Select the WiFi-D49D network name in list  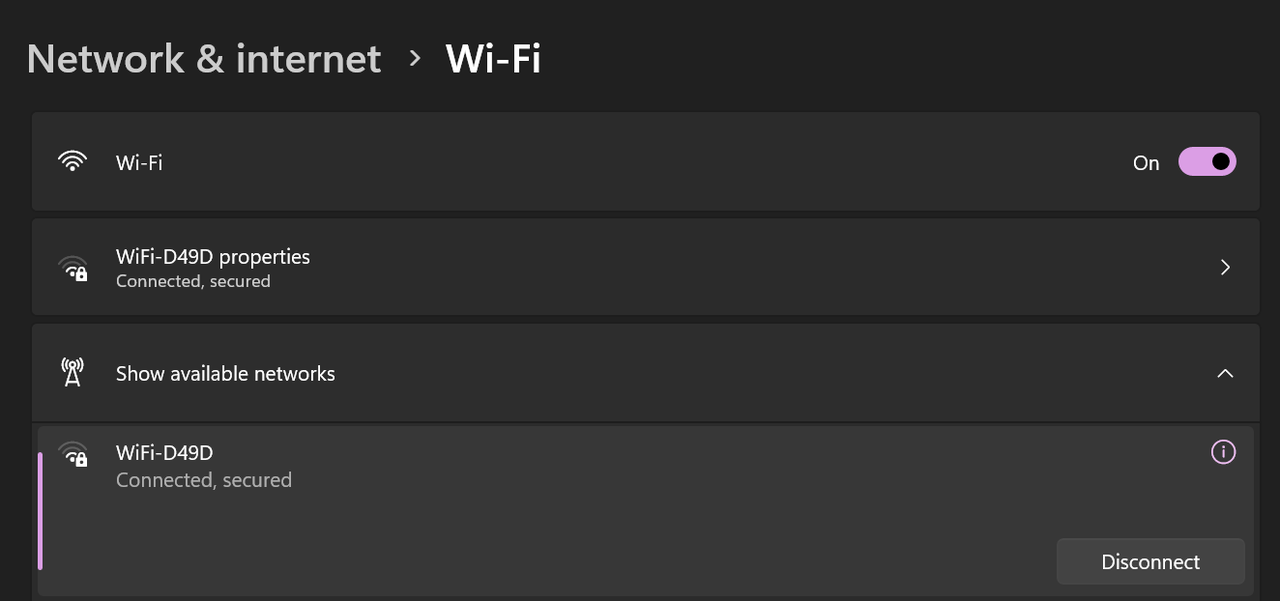[164, 453]
